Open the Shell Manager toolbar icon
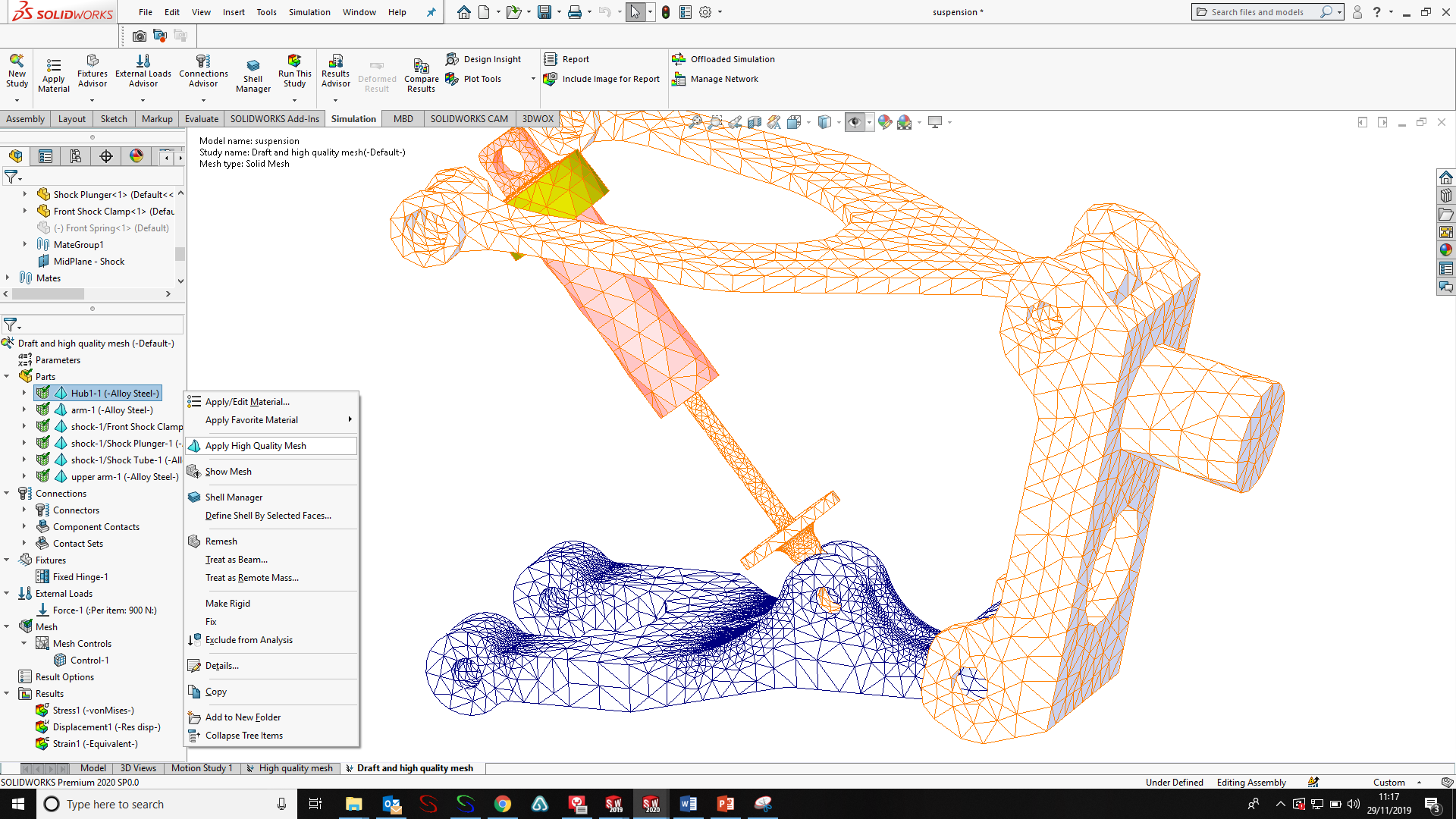 (253, 67)
